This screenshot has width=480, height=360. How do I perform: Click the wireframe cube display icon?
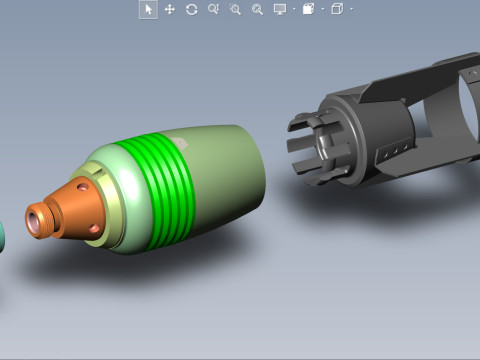[x=337, y=9]
